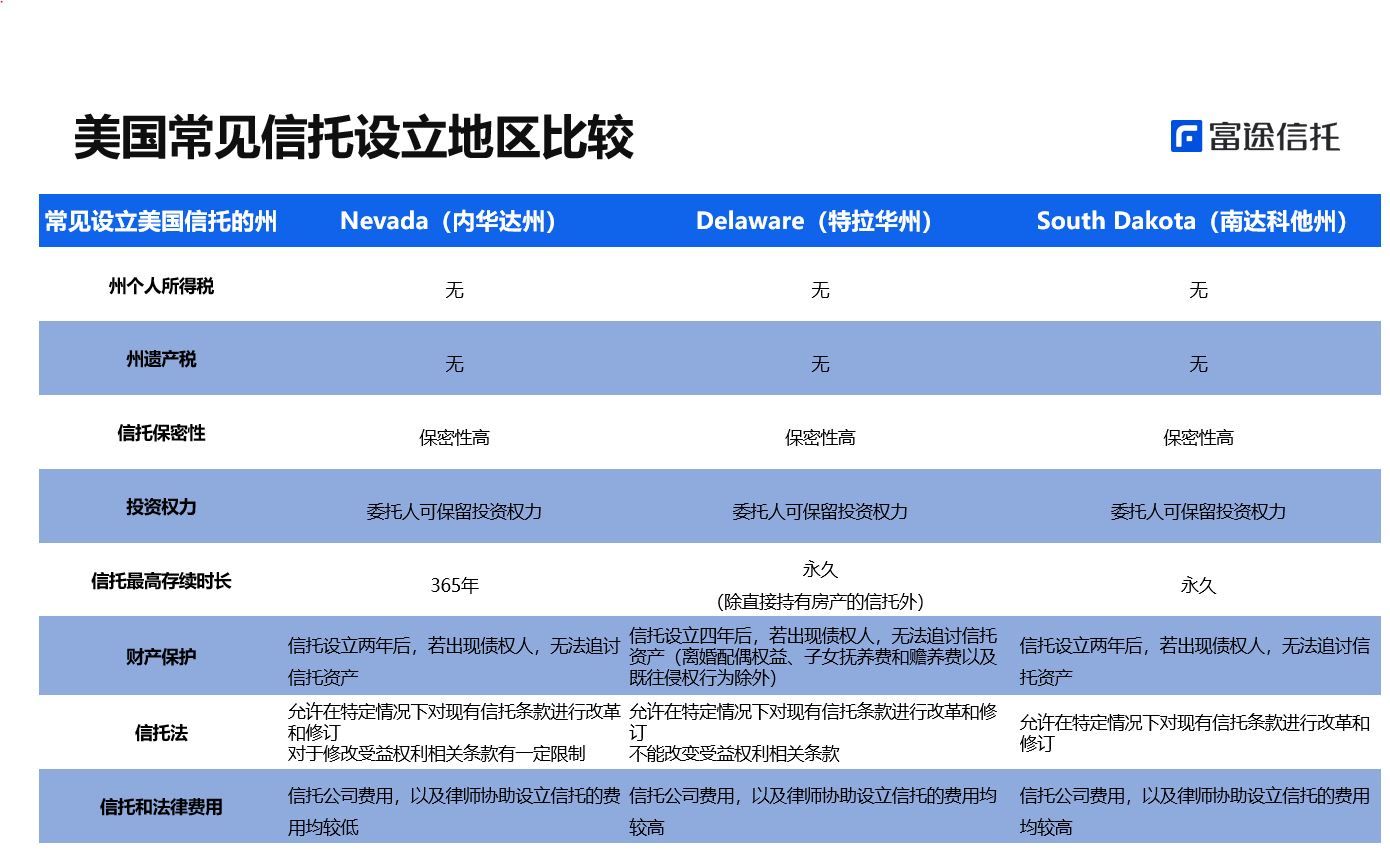Click the row label 州个人所得税
Image resolution: width=1390 pixels, height=850 pixels.
pos(161,286)
